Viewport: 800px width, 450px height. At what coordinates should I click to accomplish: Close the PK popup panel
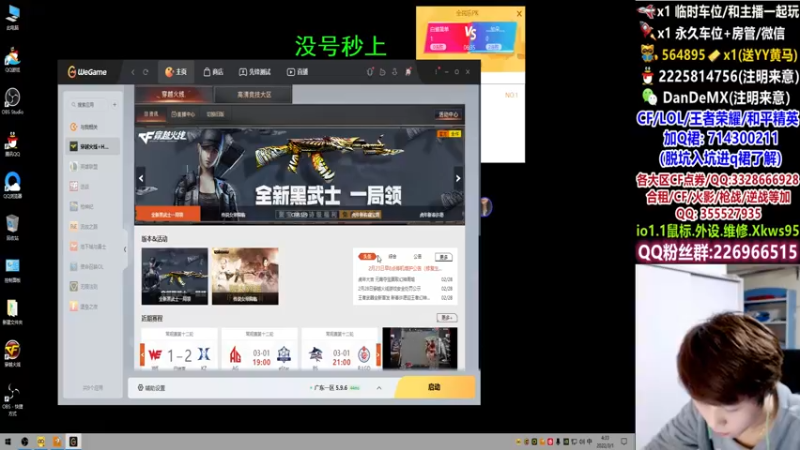(x=519, y=14)
